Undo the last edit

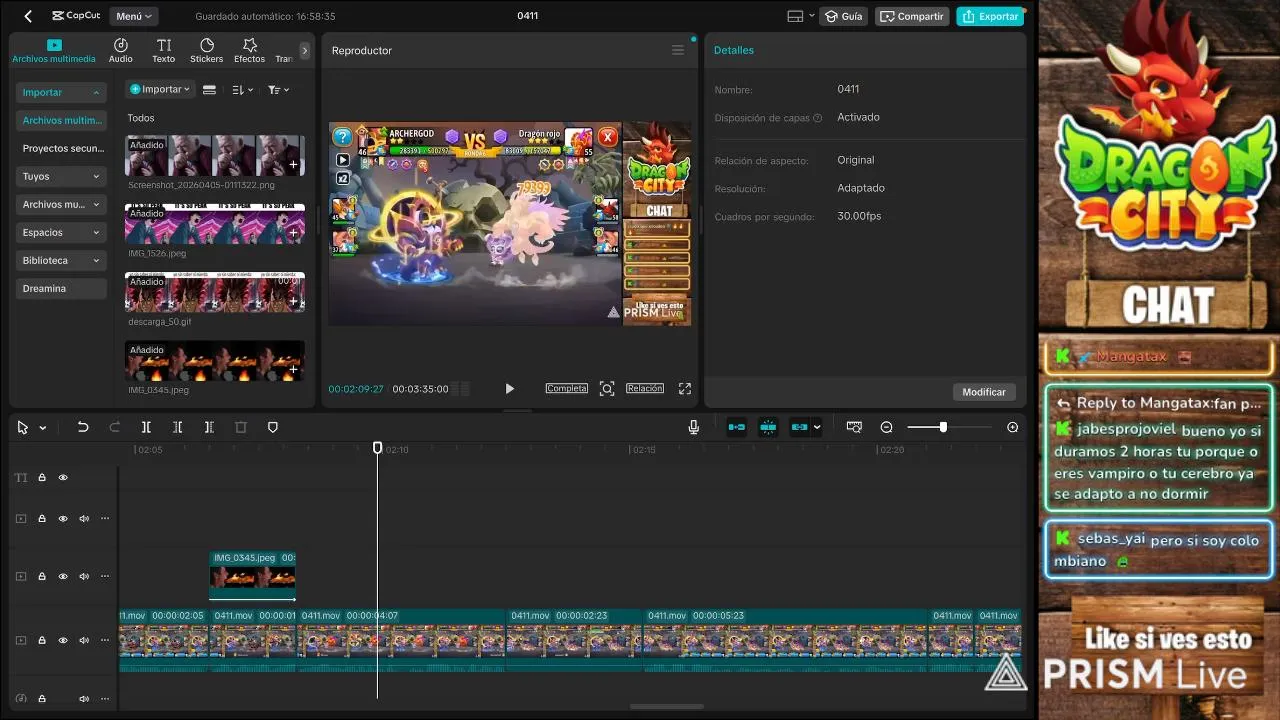83,427
